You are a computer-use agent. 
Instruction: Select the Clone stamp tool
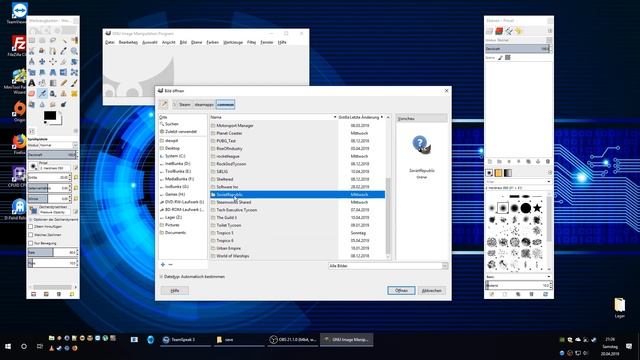coord(64,93)
